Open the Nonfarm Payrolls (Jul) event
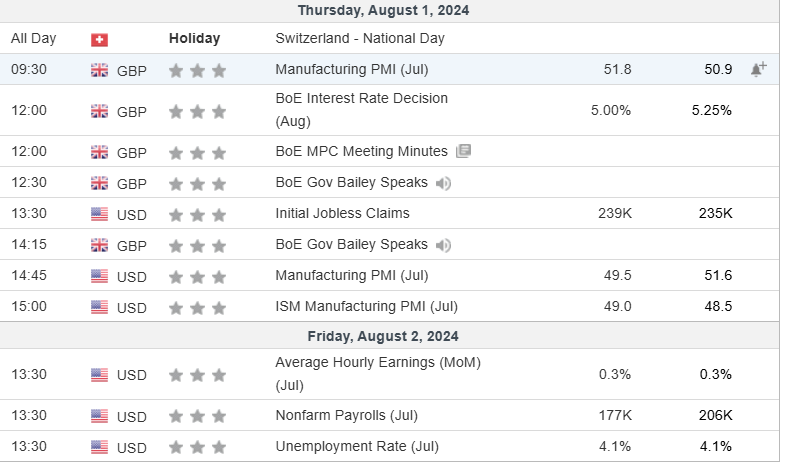This screenshot has width=785, height=462. point(346,415)
